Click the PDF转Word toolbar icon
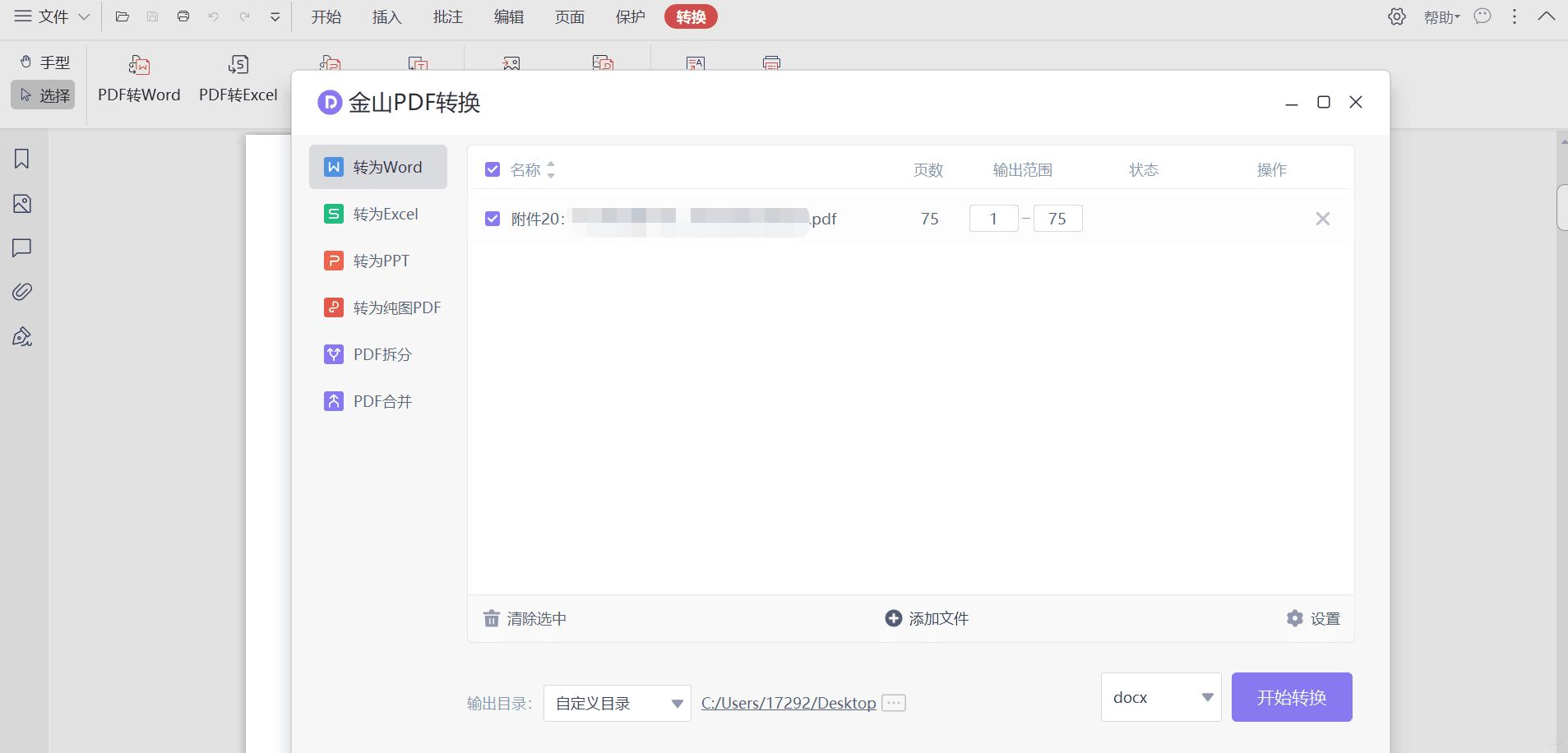The image size is (1568, 753). pyautogui.click(x=139, y=66)
